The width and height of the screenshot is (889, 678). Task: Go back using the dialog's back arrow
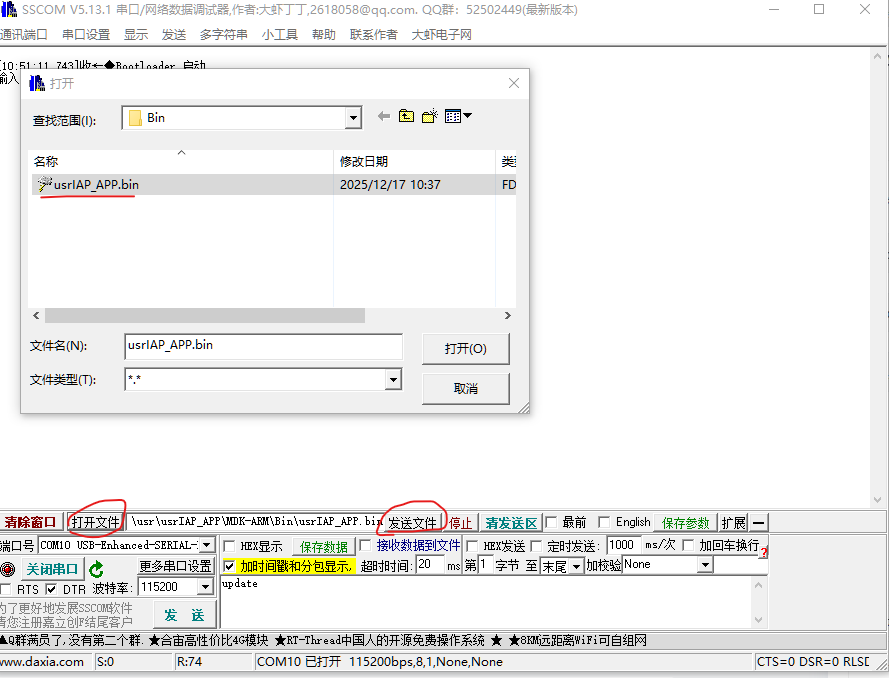tap(384, 116)
